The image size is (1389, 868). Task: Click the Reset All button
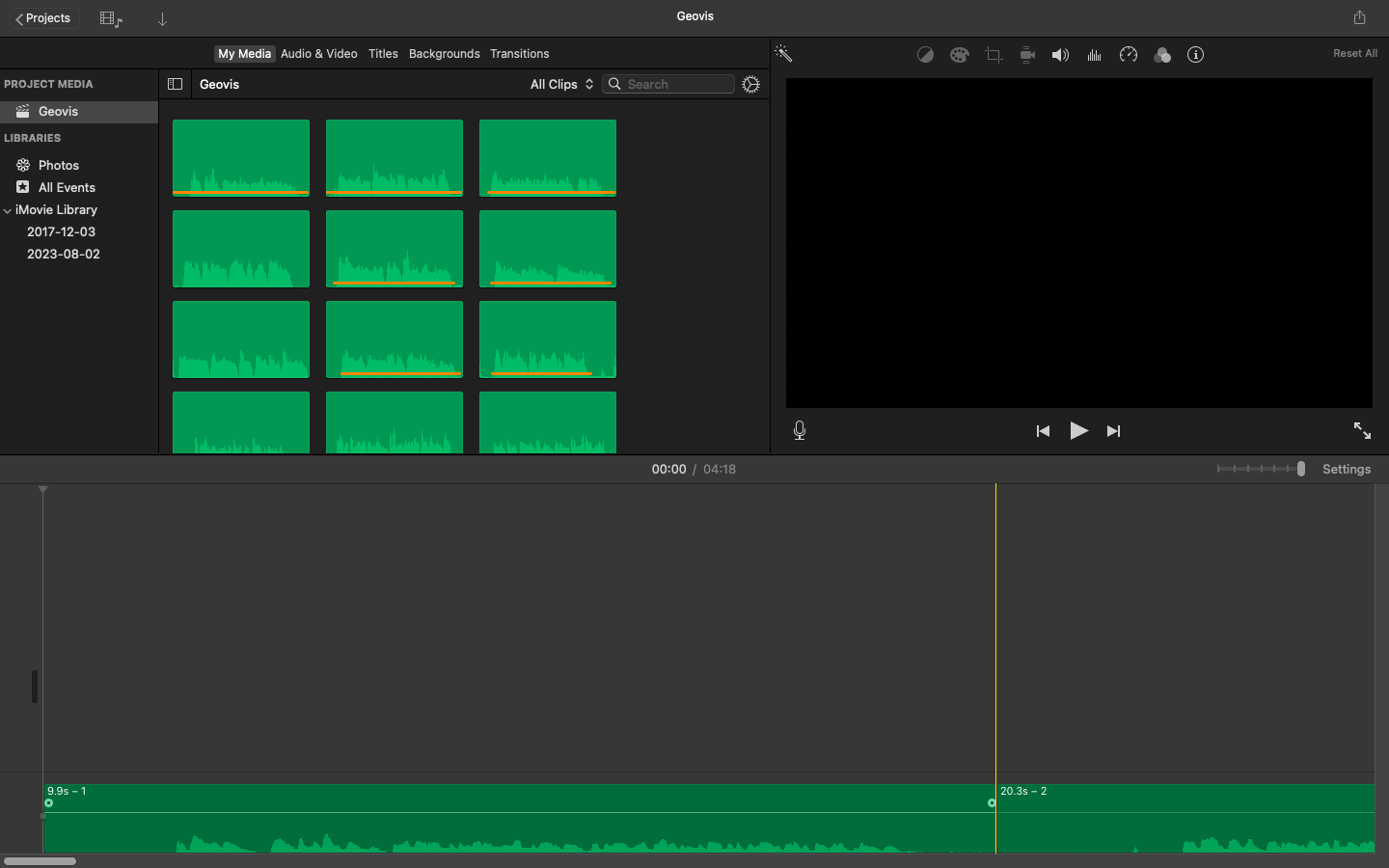pyautogui.click(x=1355, y=54)
